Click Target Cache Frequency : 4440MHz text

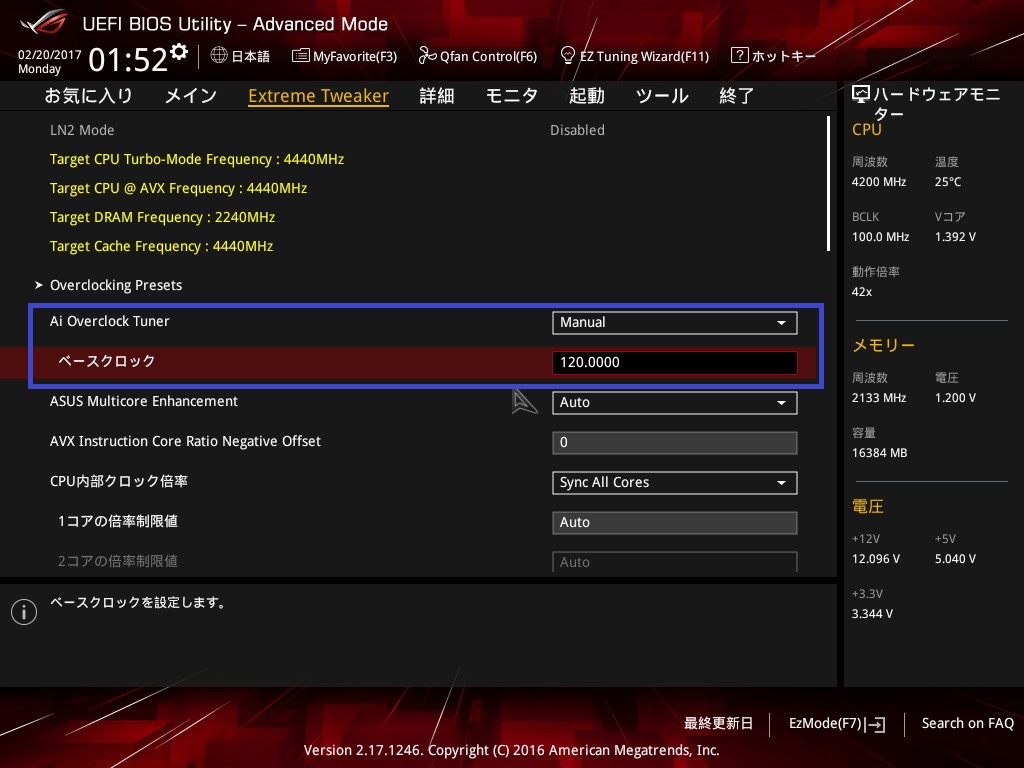[161, 246]
